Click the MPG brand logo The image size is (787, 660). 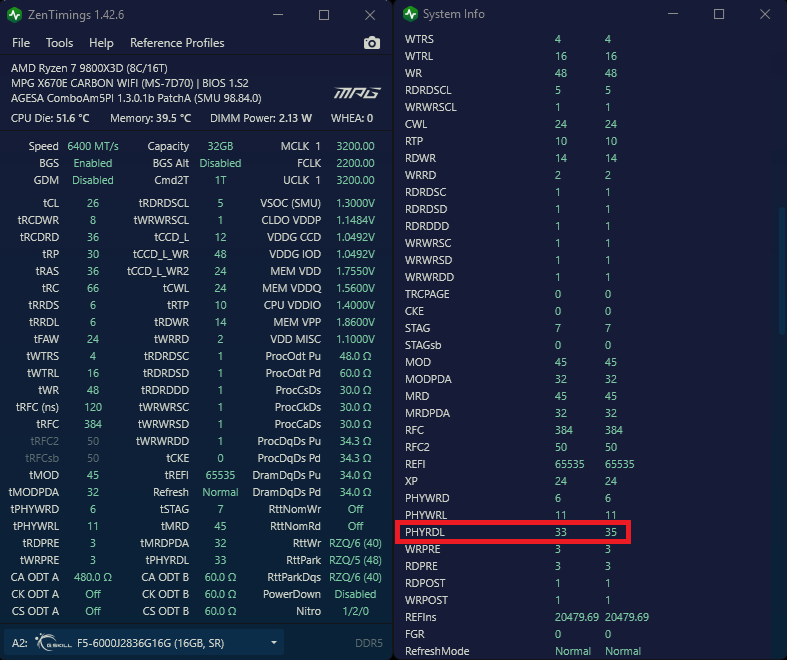[357, 93]
